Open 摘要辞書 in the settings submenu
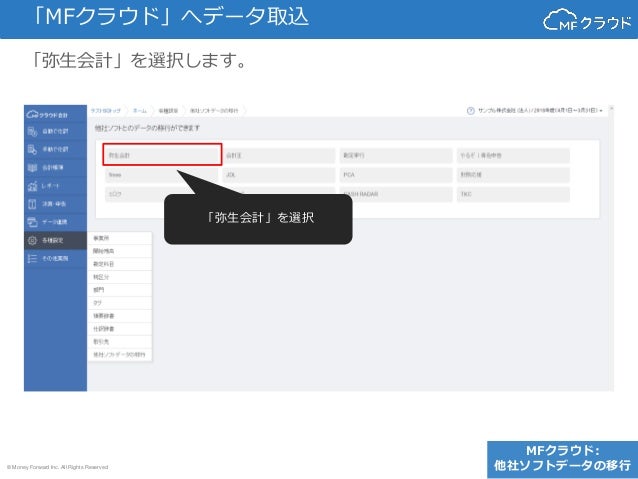 120,316
